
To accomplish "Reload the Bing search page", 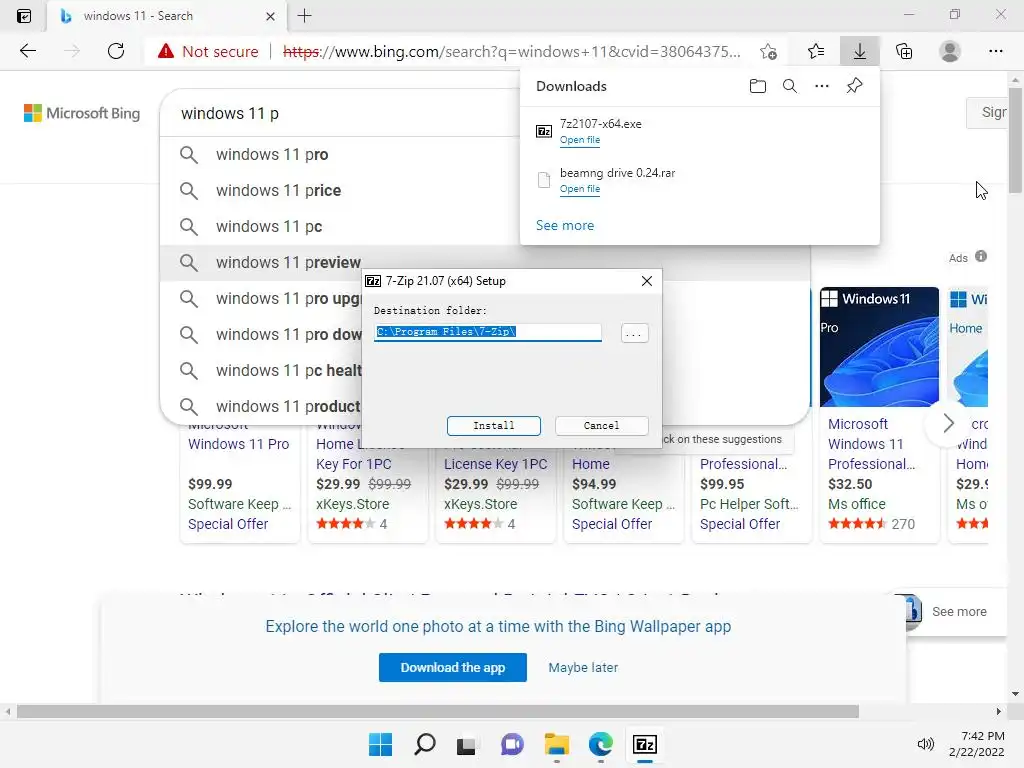I will 116,51.
